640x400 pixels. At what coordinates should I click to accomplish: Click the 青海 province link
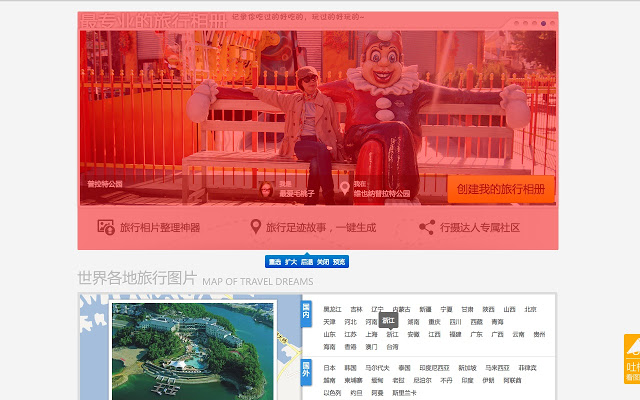[498, 322]
